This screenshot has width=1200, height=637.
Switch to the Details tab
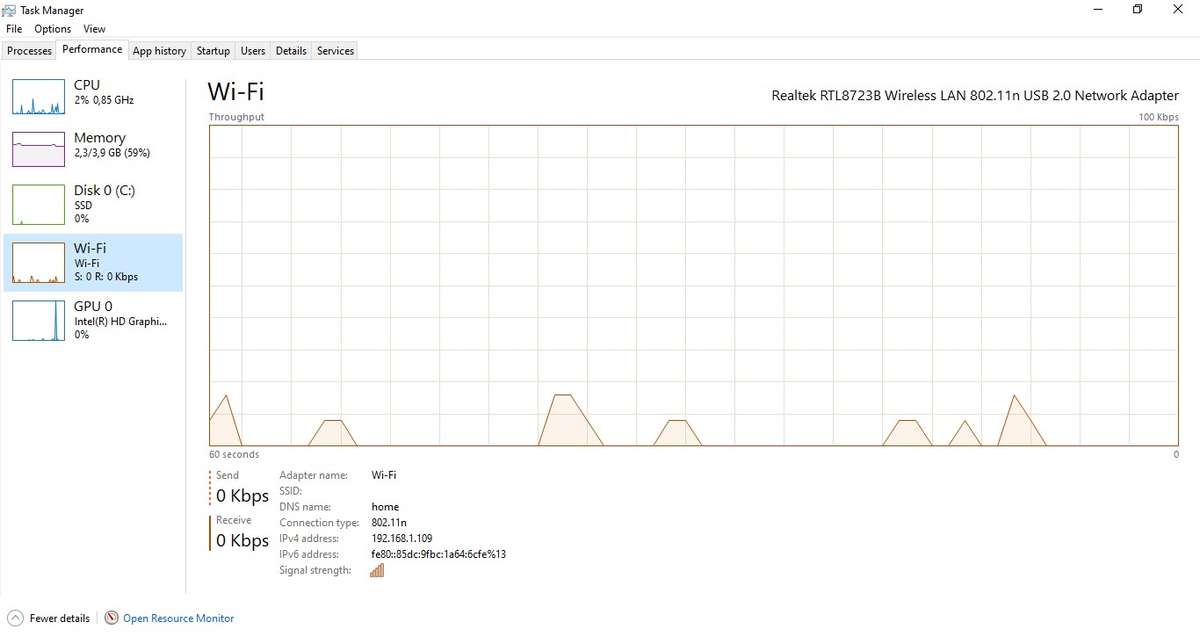point(291,51)
